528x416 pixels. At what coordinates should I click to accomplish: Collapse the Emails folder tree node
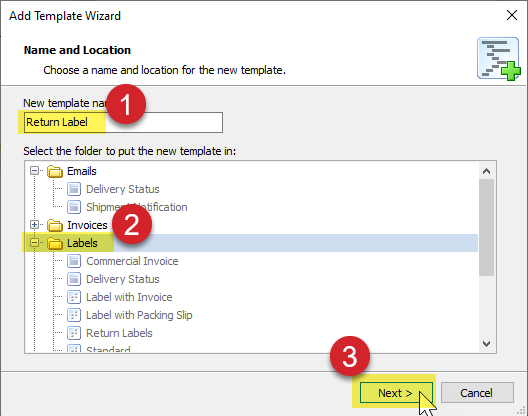tap(34, 170)
